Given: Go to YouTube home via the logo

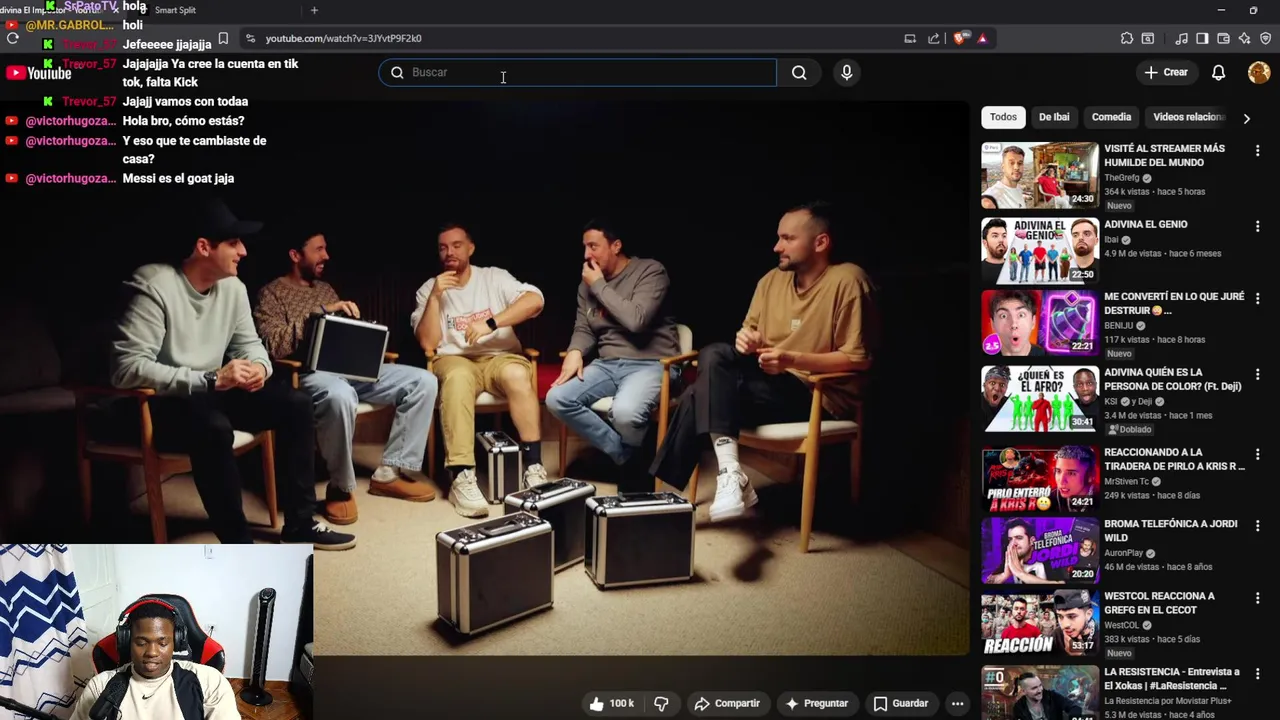Looking at the screenshot, I should [x=38, y=73].
